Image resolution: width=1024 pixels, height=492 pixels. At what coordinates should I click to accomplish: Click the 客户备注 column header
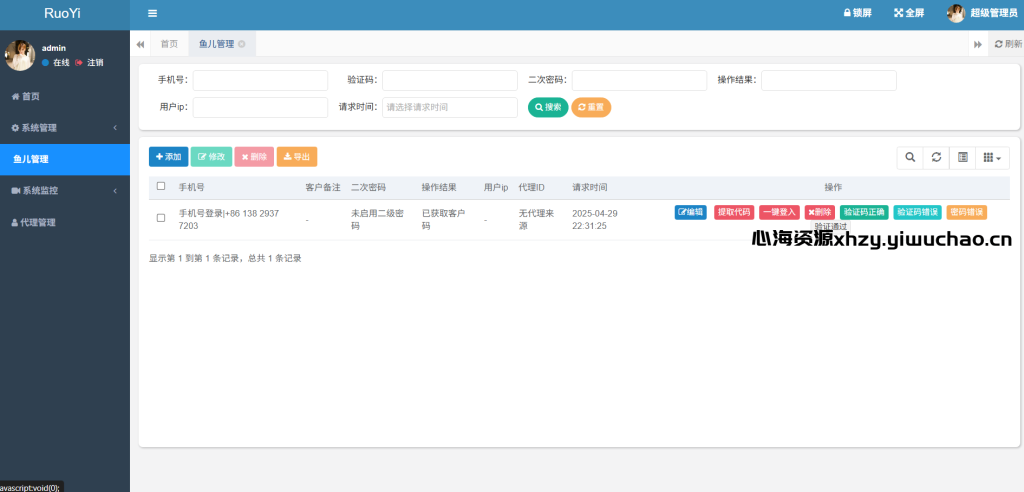(x=323, y=188)
